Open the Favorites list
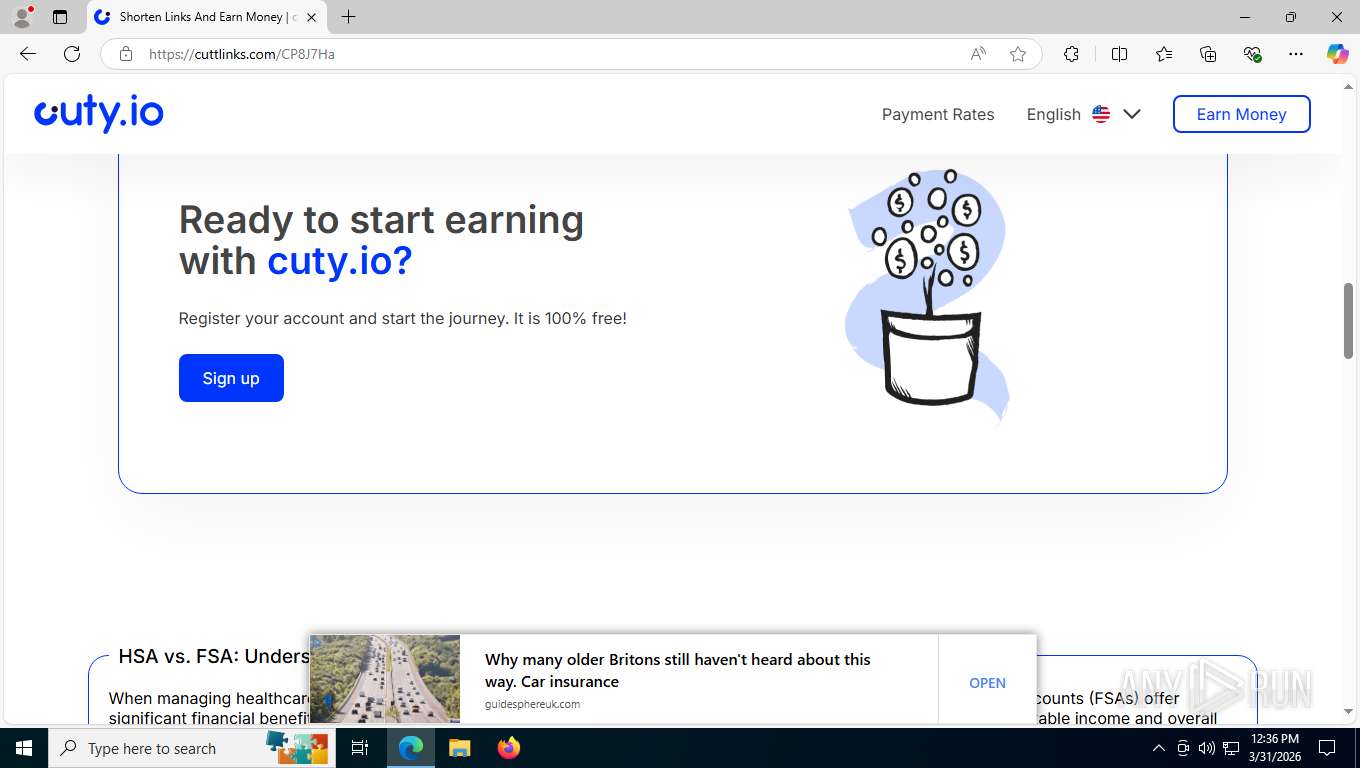 pyautogui.click(x=1164, y=54)
